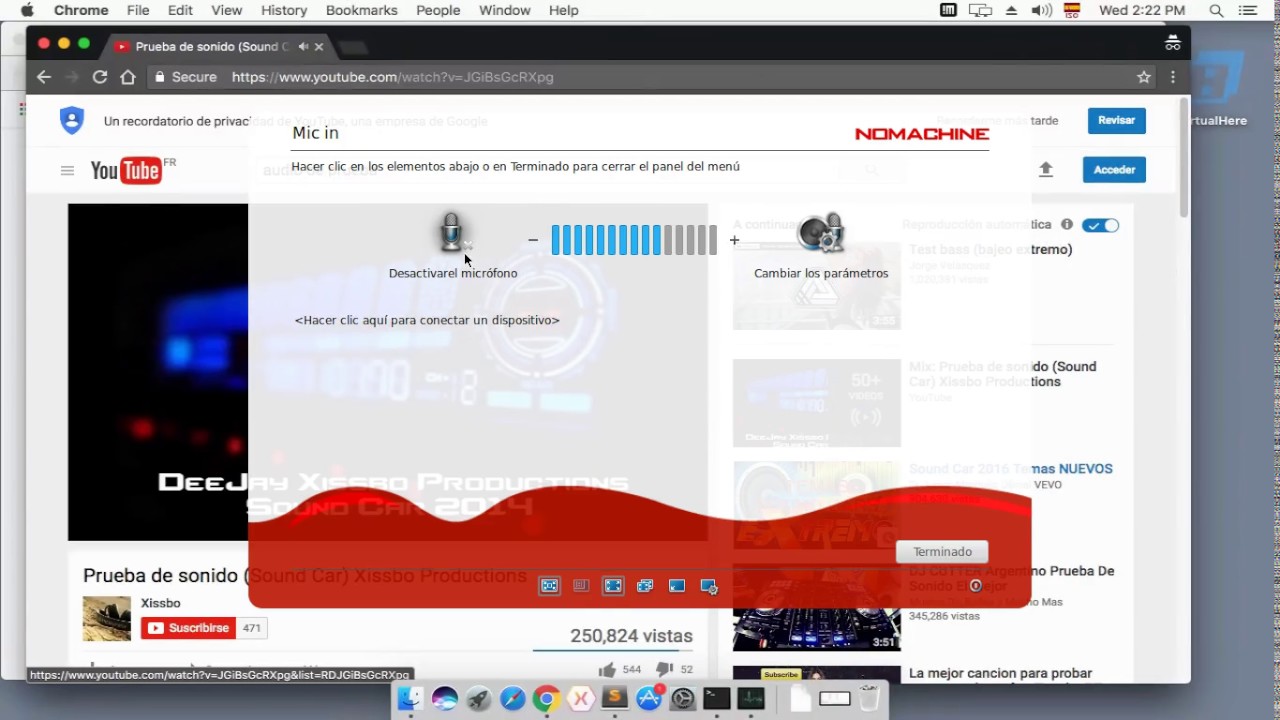Select NoMachine fit-to-window display icon
The width and height of the screenshot is (1280, 720).
tap(549, 586)
